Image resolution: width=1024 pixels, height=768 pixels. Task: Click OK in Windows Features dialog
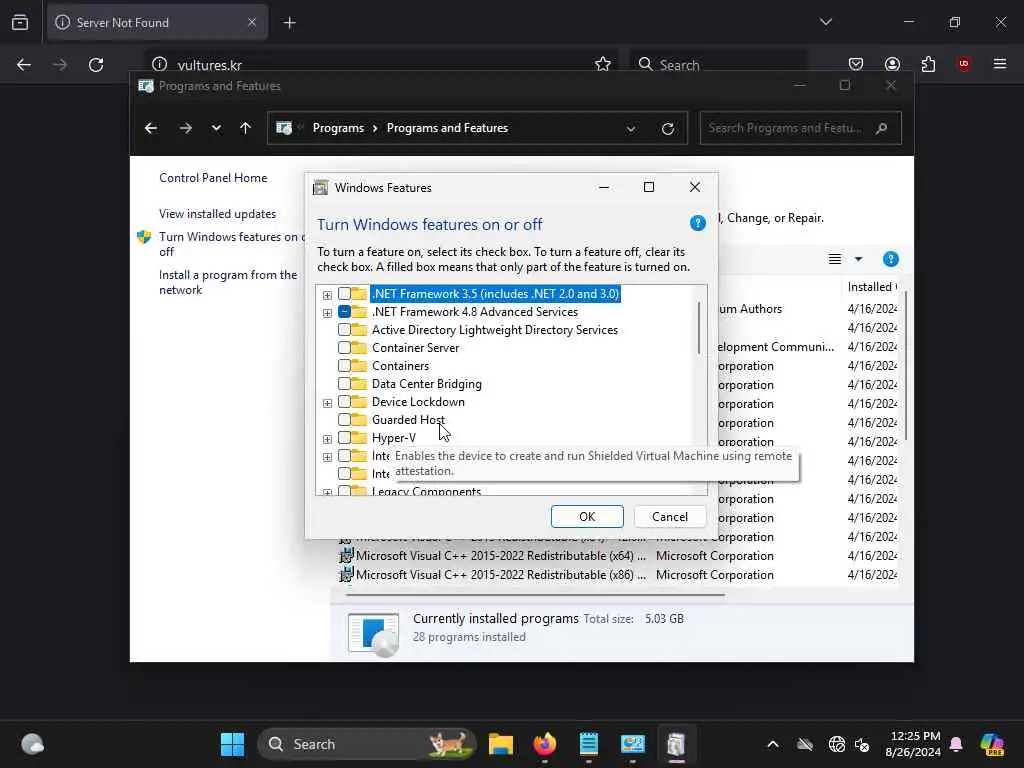coord(587,517)
